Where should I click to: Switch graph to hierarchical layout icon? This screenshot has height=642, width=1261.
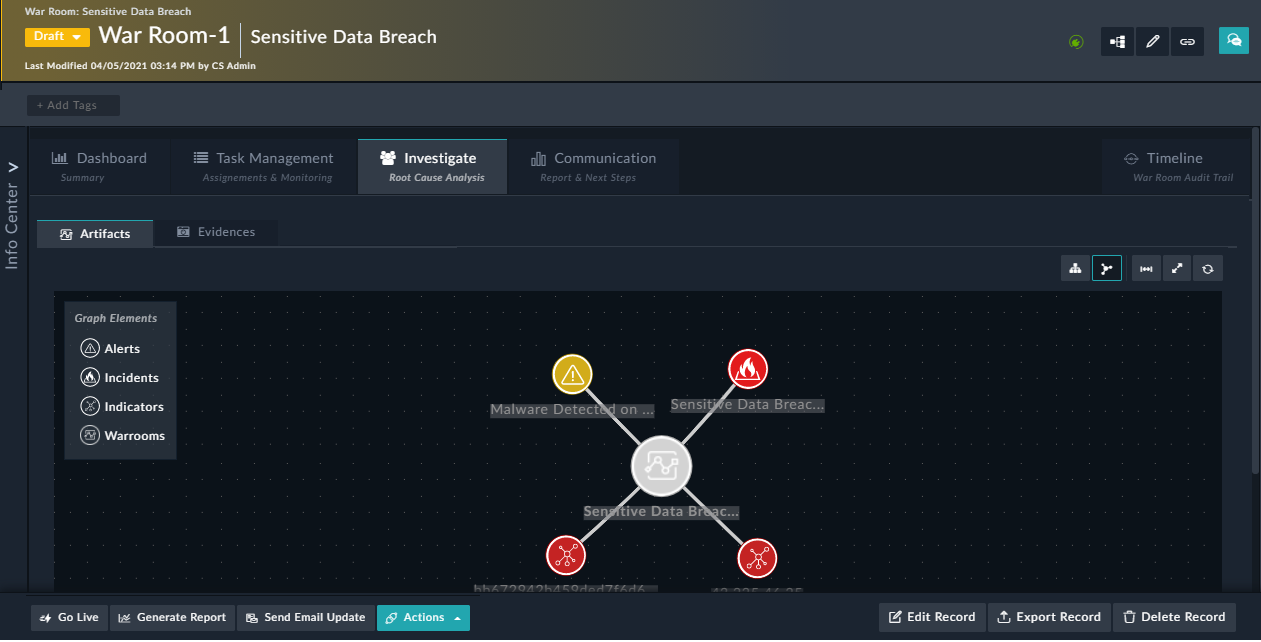[x=1075, y=268]
